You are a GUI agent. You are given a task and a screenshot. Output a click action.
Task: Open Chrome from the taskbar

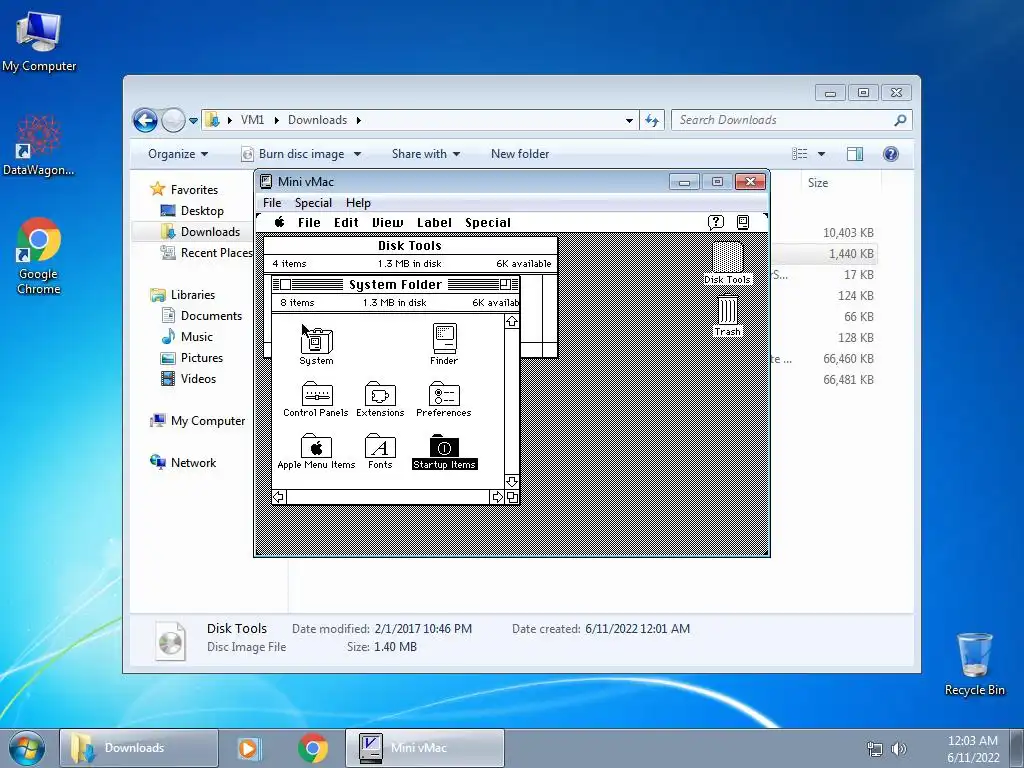tap(313, 748)
